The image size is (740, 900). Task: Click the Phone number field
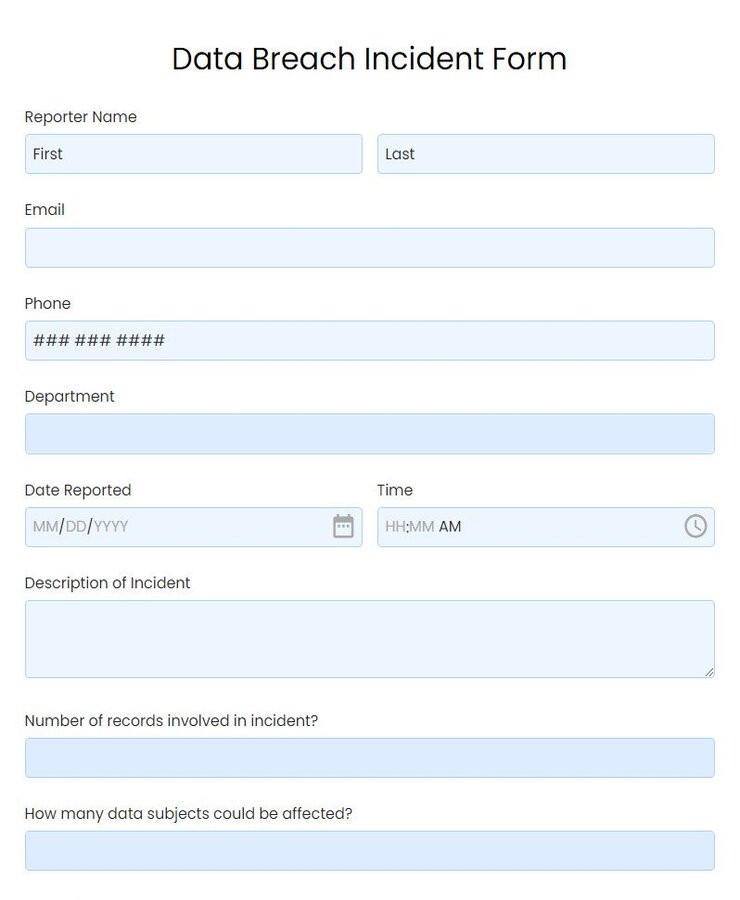click(369, 340)
